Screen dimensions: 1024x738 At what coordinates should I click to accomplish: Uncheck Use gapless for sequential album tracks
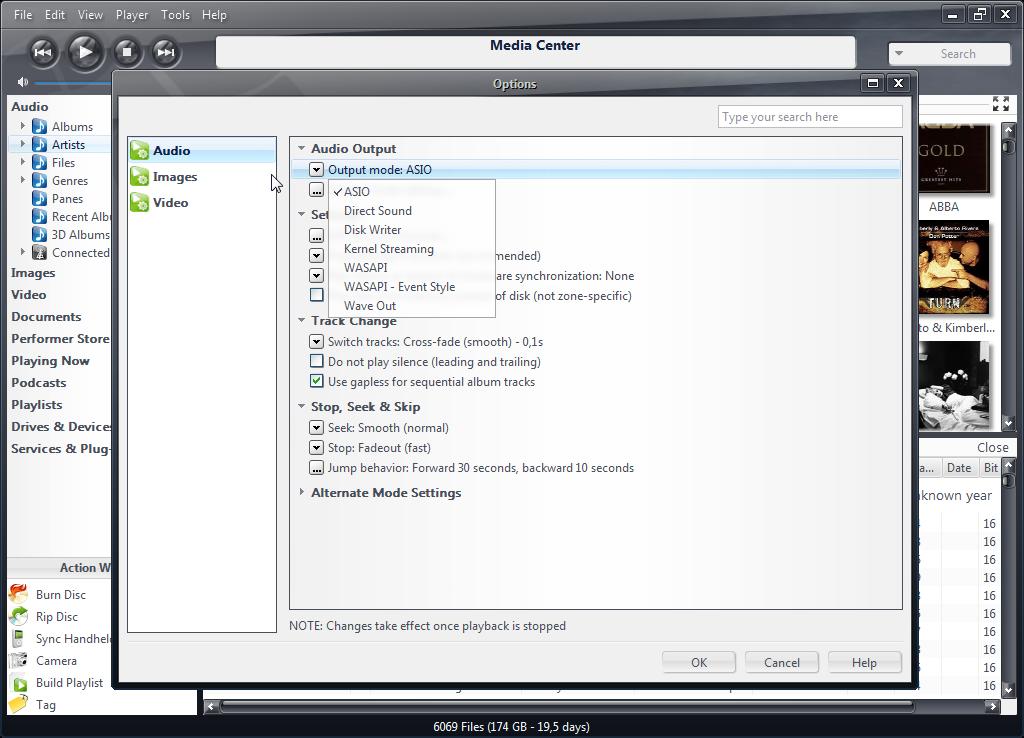(317, 382)
